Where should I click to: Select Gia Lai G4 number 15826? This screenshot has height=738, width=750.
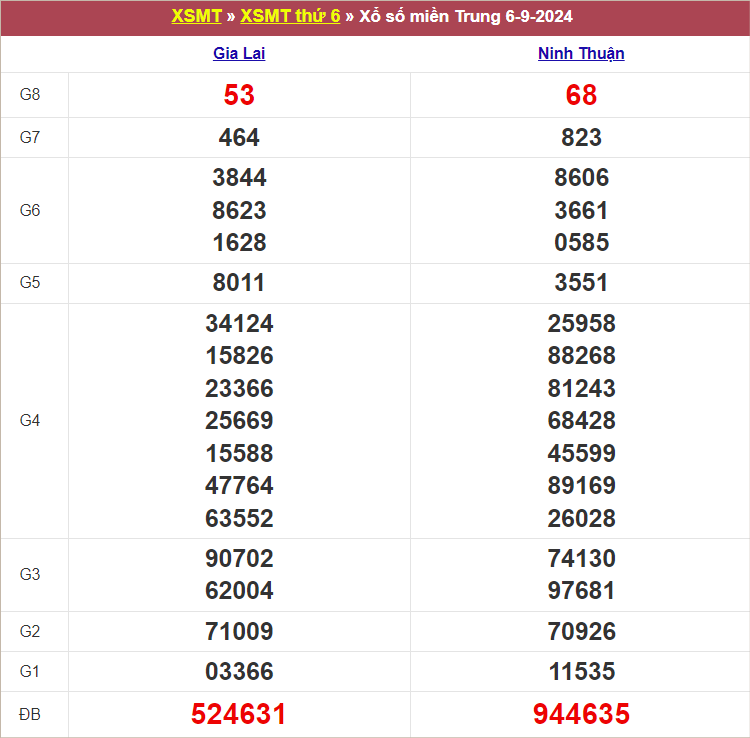239,356
